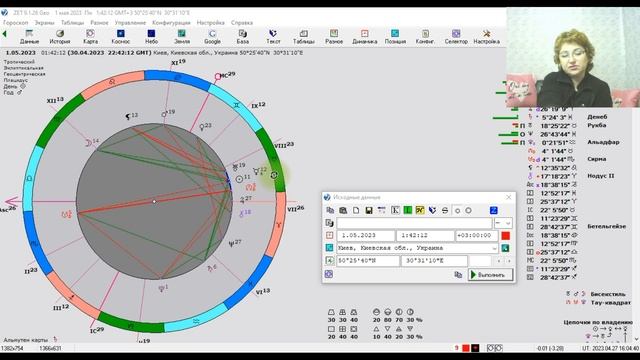Screen dimensions: 640x360
Task: Open the Конфигурация menu
Action: 171,23
